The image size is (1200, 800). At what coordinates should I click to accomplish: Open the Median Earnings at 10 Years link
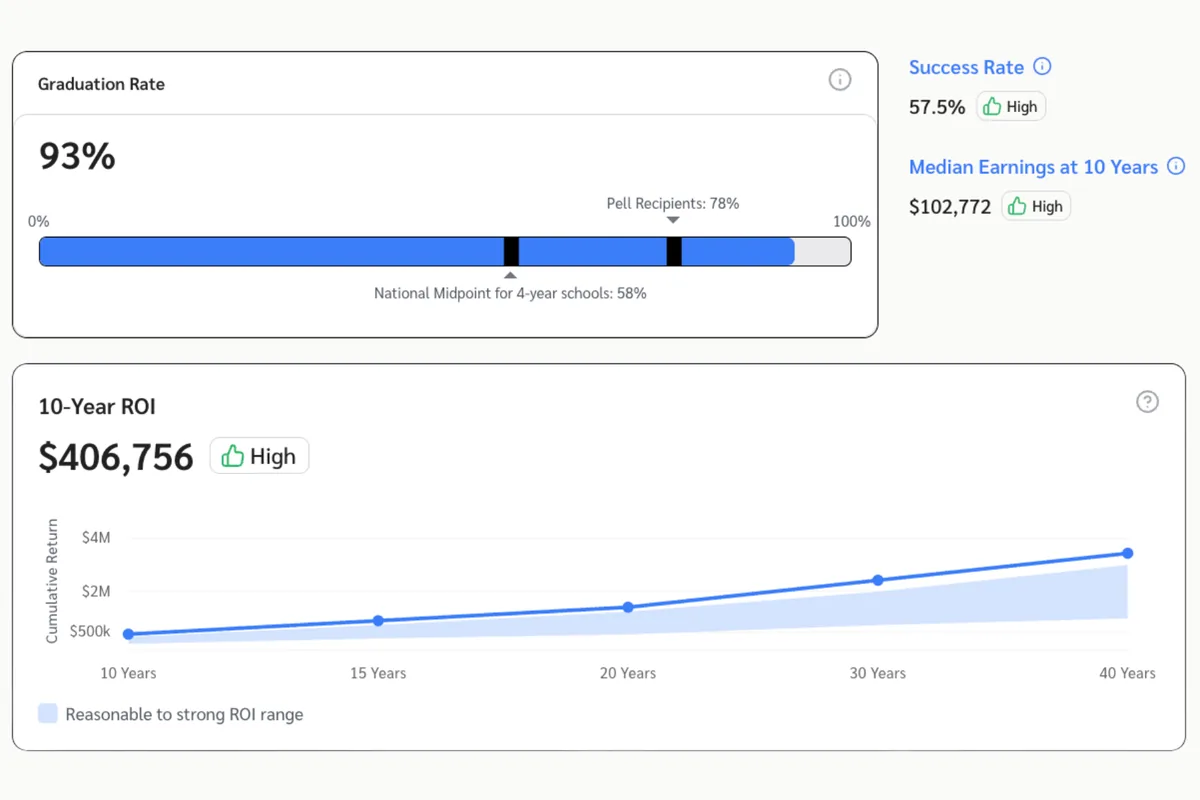(1033, 167)
